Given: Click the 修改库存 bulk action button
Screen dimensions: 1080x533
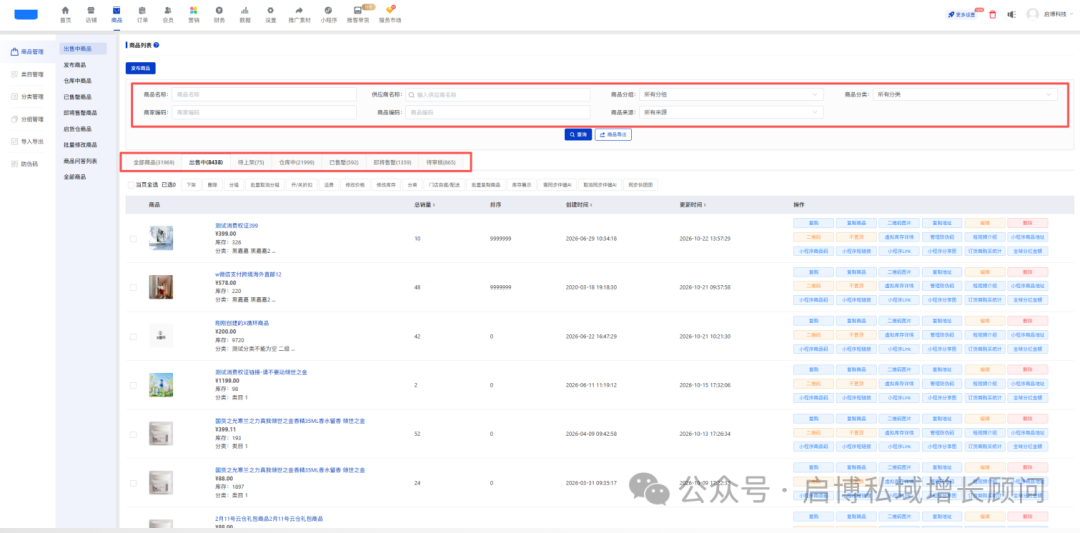Looking at the screenshot, I should [x=385, y=185].
